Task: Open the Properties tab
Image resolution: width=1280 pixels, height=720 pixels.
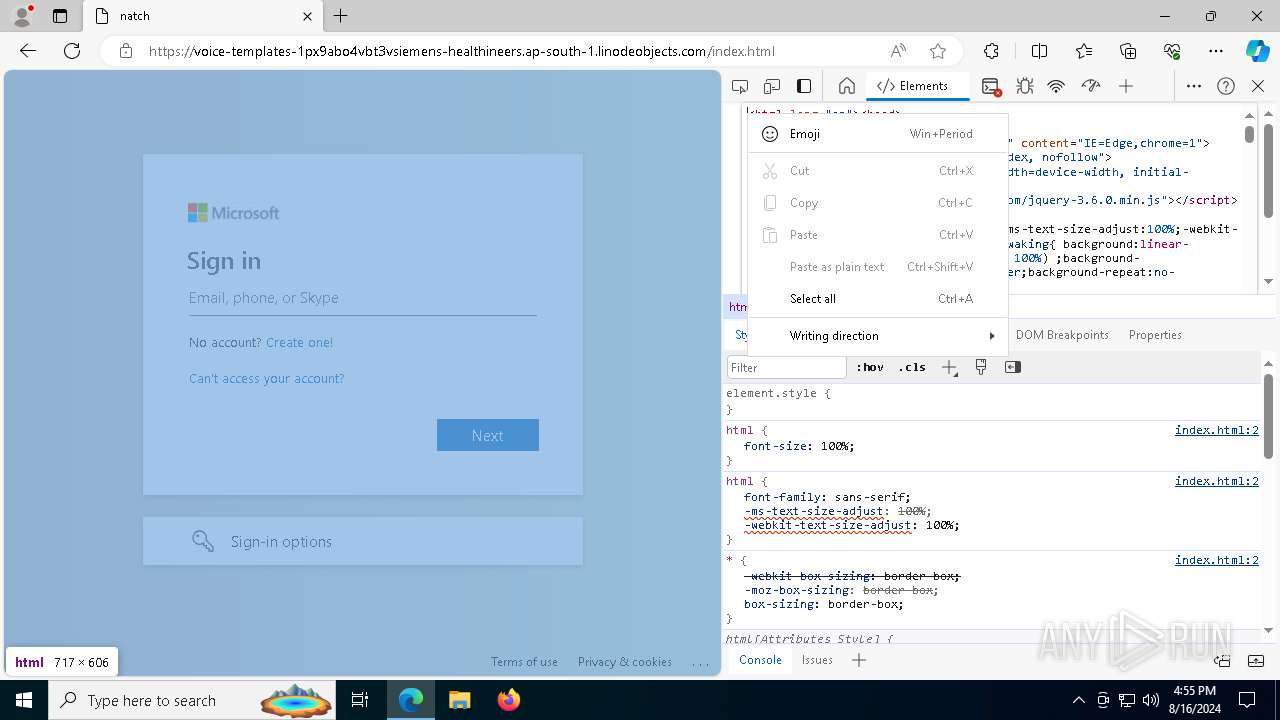Action: [x=1155, y=335]
